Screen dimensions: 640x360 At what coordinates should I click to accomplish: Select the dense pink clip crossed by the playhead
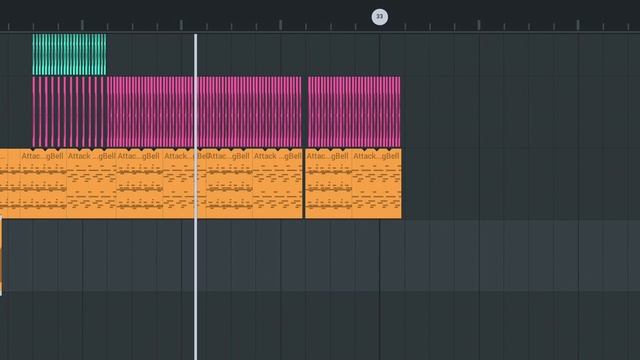[x=204, y=112]
